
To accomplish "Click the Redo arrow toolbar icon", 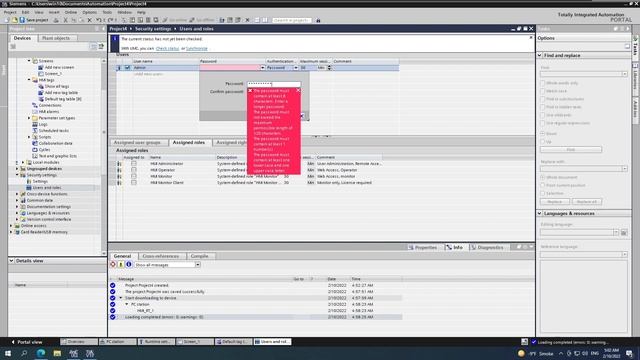I will (x=110, y=20).
